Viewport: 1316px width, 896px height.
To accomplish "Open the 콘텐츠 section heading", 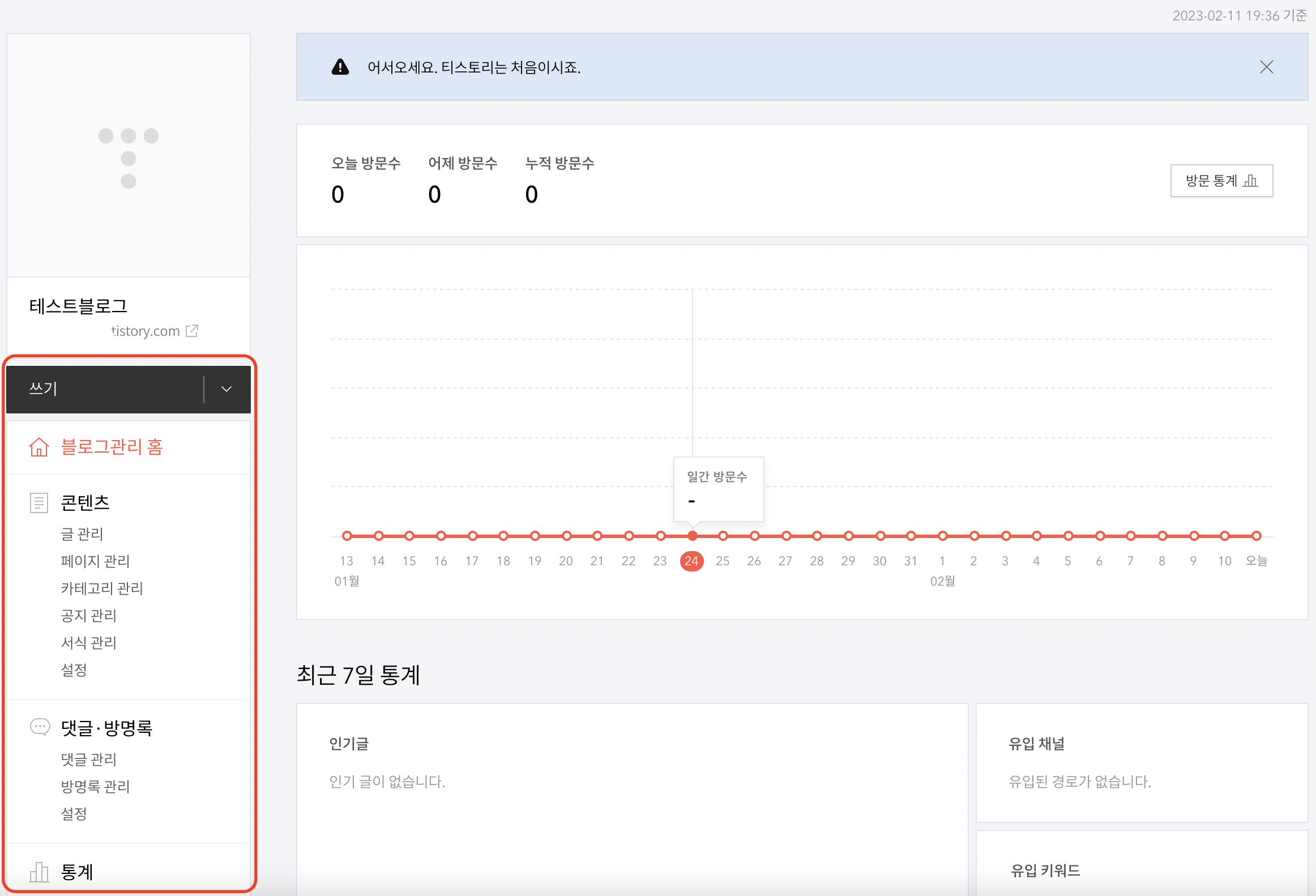I will point(85,502).
